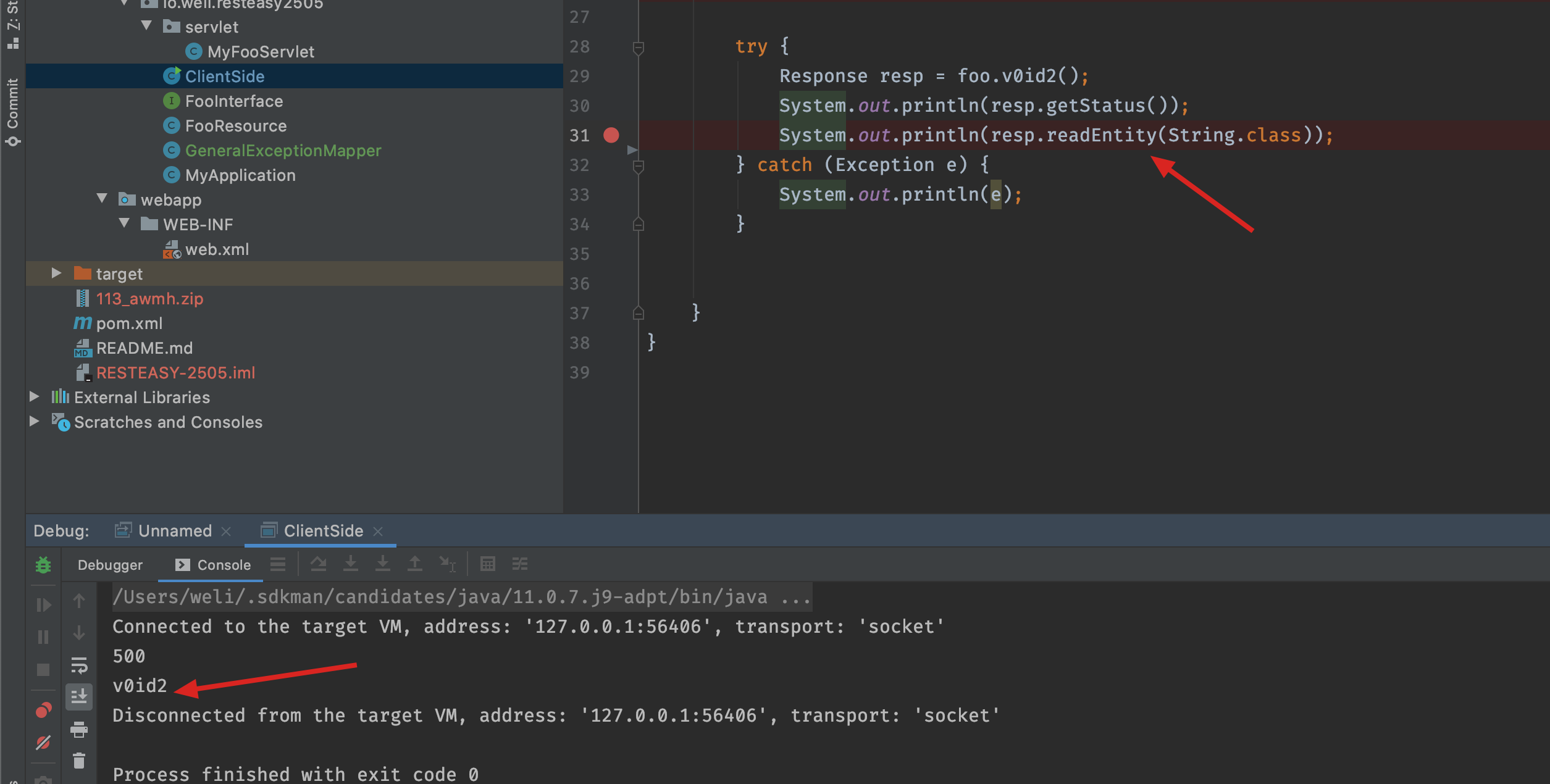Expand the target folder

point(56,273)
